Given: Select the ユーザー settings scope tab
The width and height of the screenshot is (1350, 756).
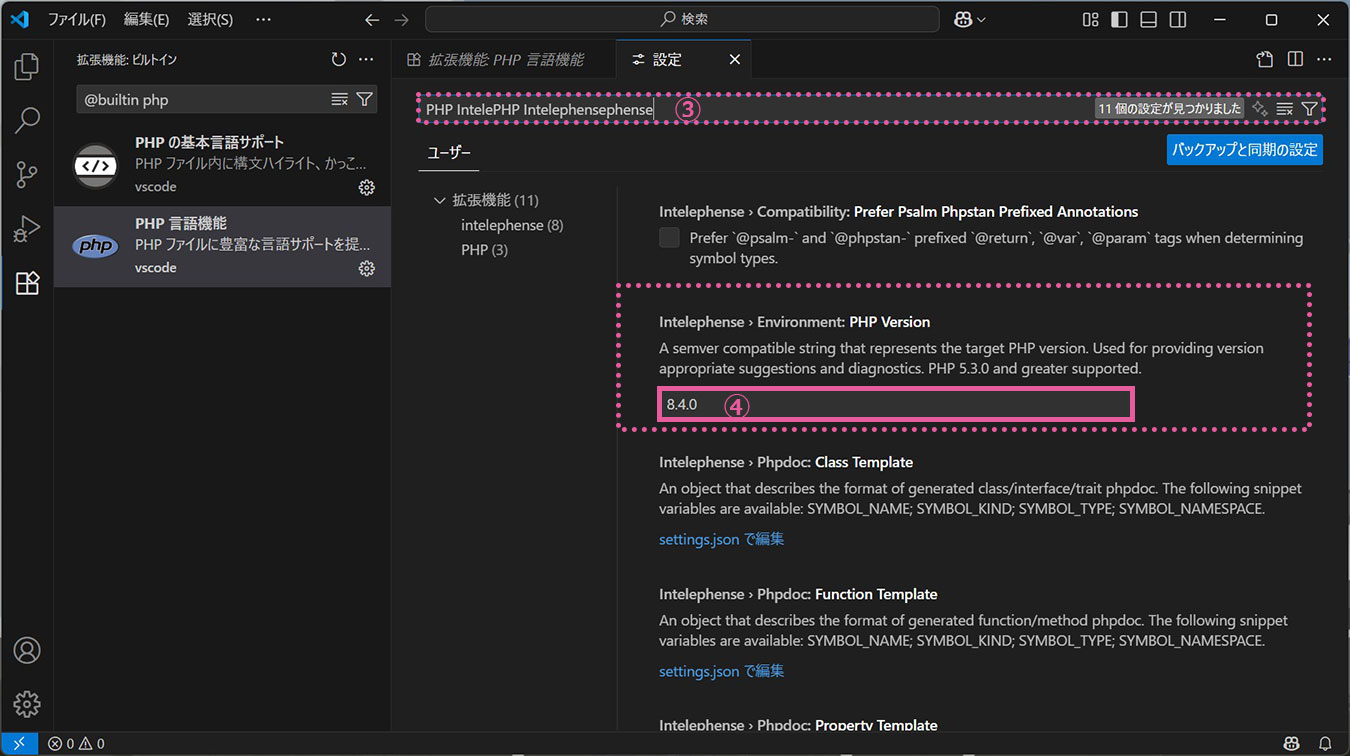Looking at the screenshot, I should tap(449, 153).
